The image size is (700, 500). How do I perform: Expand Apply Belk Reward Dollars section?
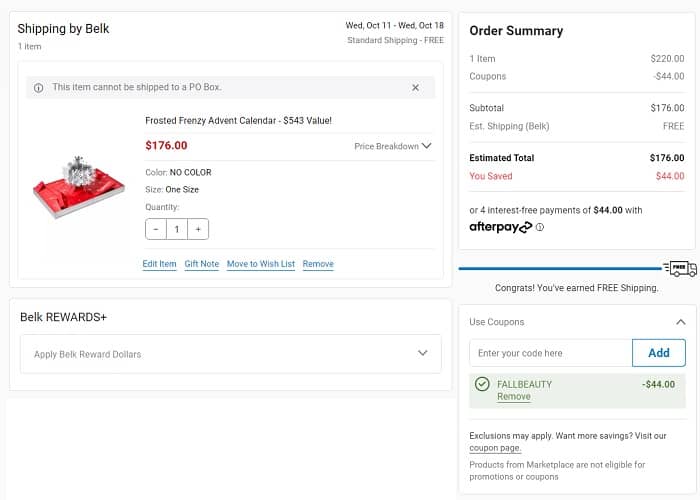coord(230,354)
